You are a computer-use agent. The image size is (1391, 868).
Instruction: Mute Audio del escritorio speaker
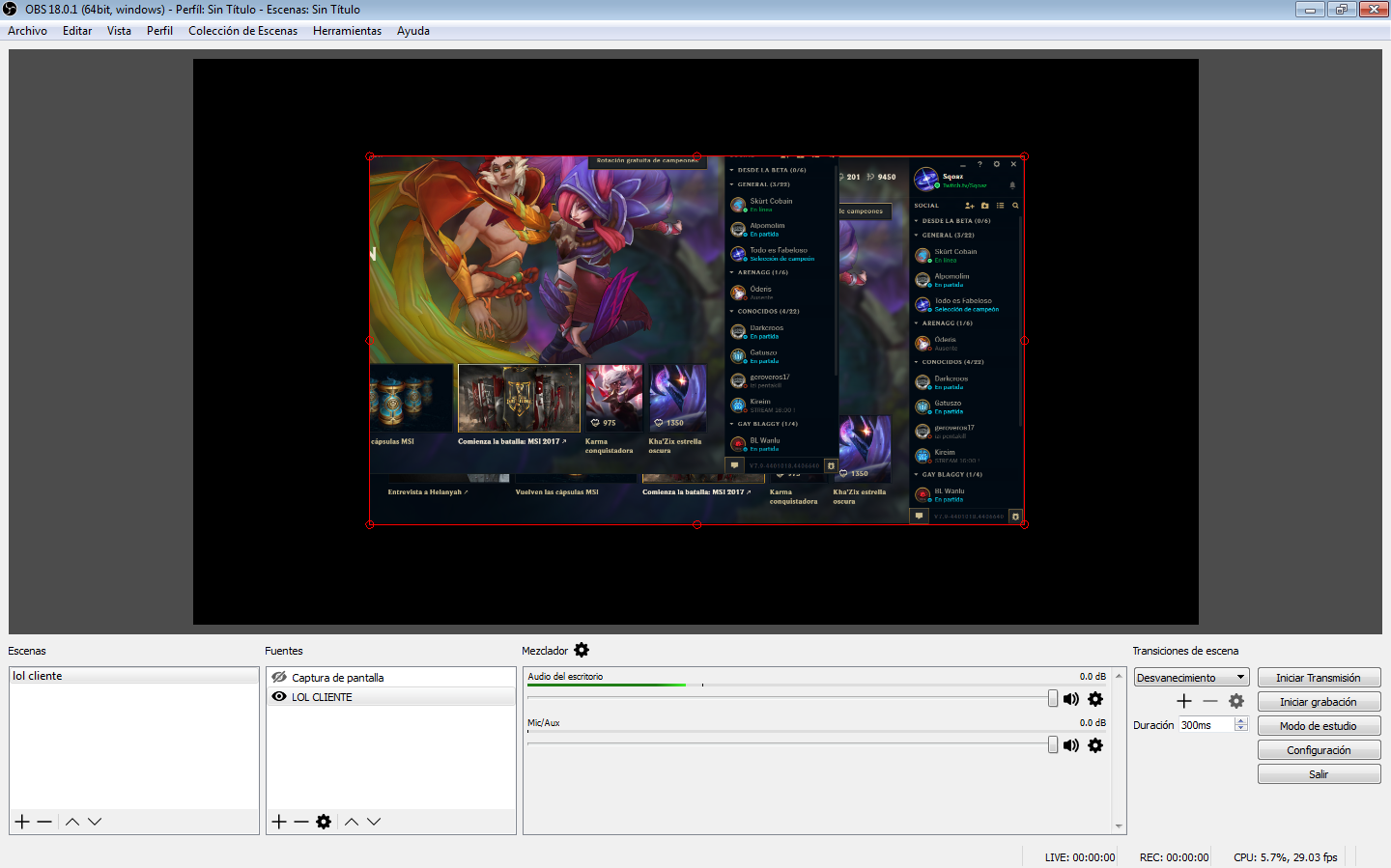coord(1071,699)
